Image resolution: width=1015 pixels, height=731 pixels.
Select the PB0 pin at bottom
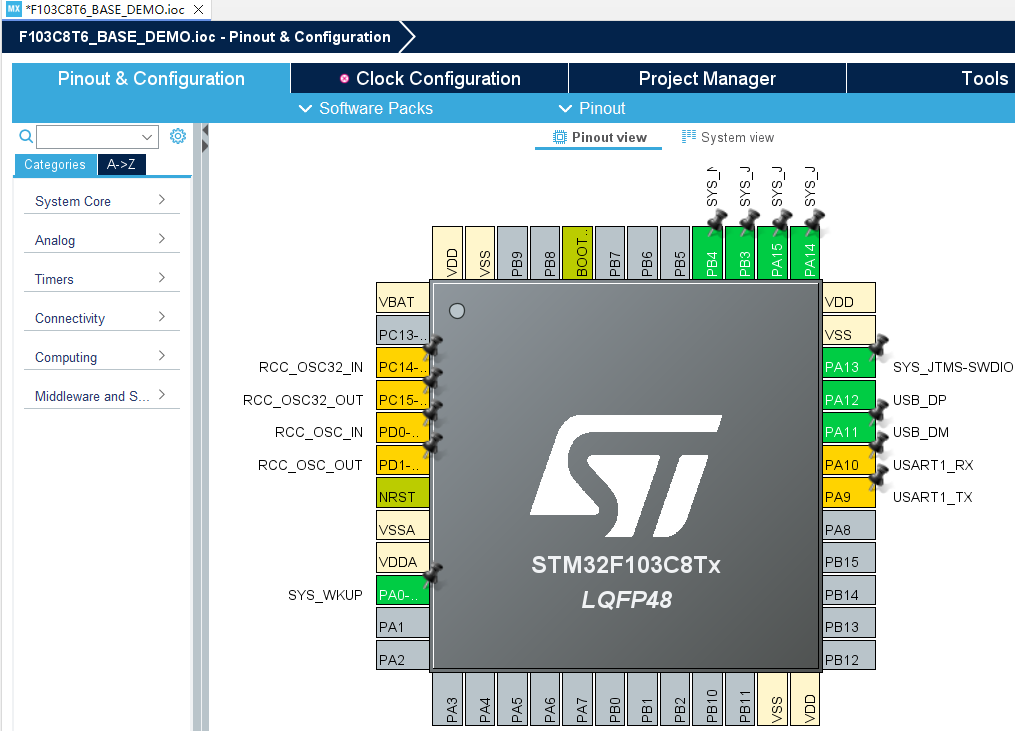coord(610,699)
